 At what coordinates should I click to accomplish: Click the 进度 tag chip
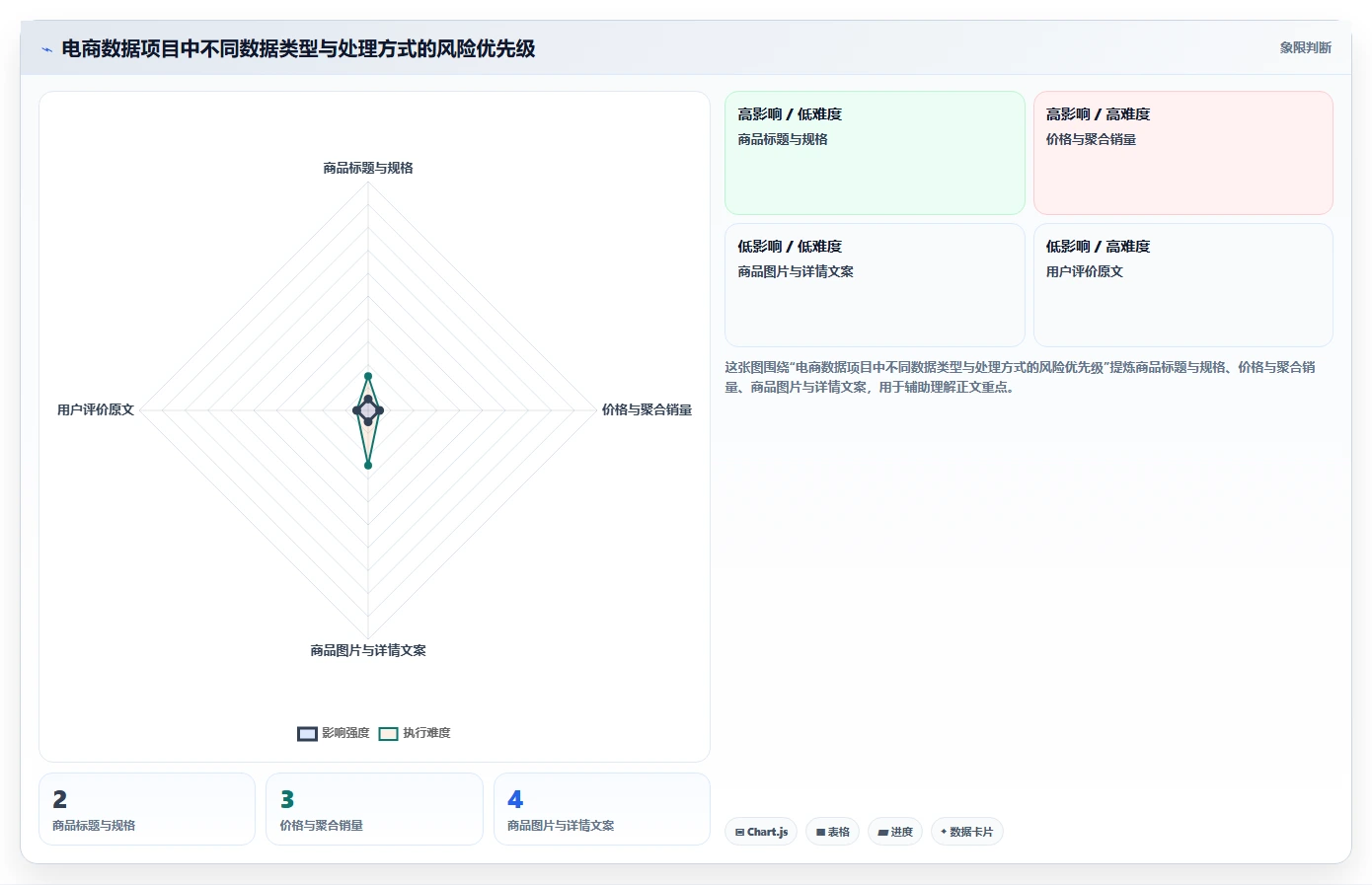tap(895, 832)
